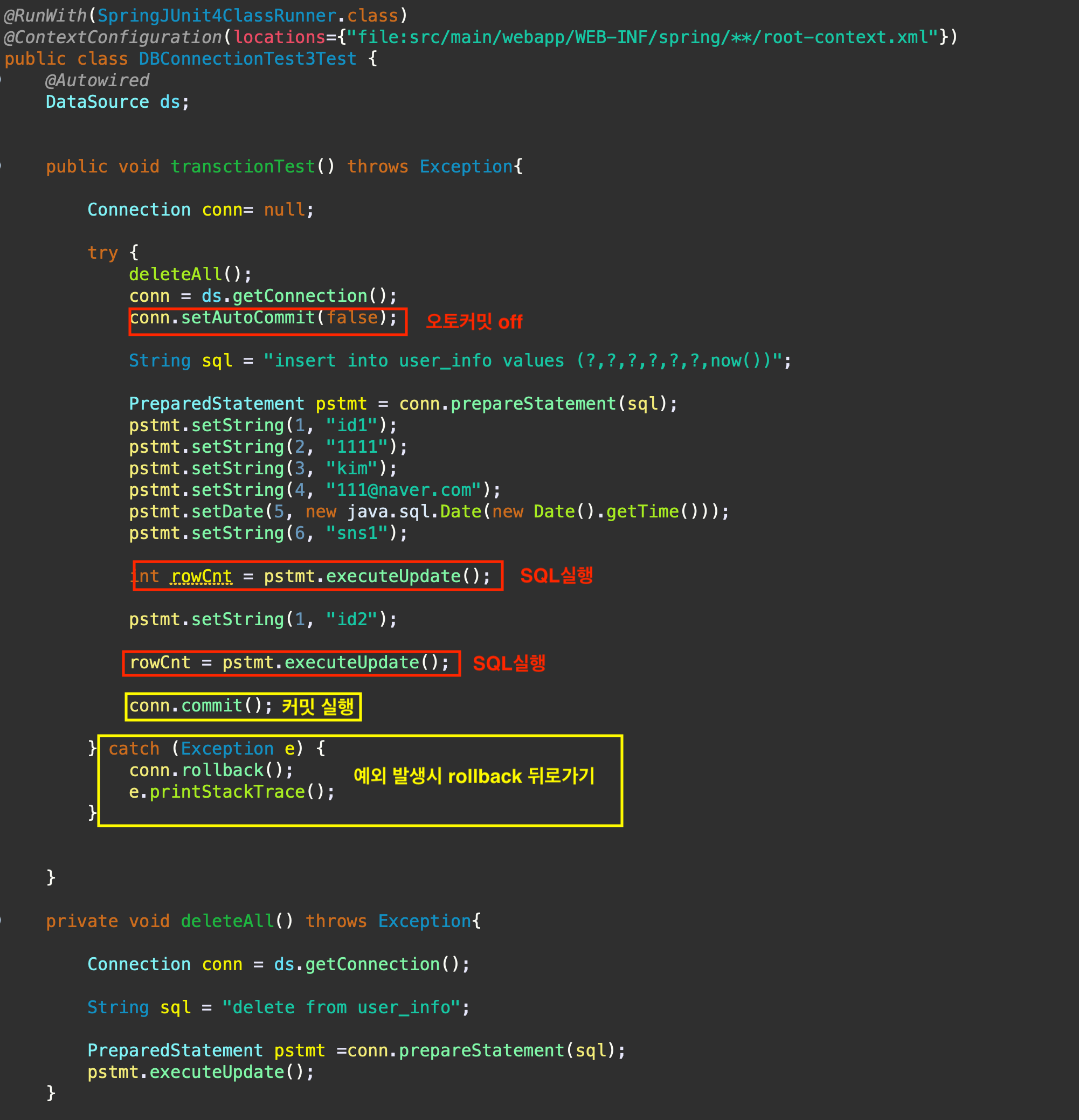This screenshot has width=1079, height=1120.
Task: Click the insert into user_info SQL string
Action: 522,361
